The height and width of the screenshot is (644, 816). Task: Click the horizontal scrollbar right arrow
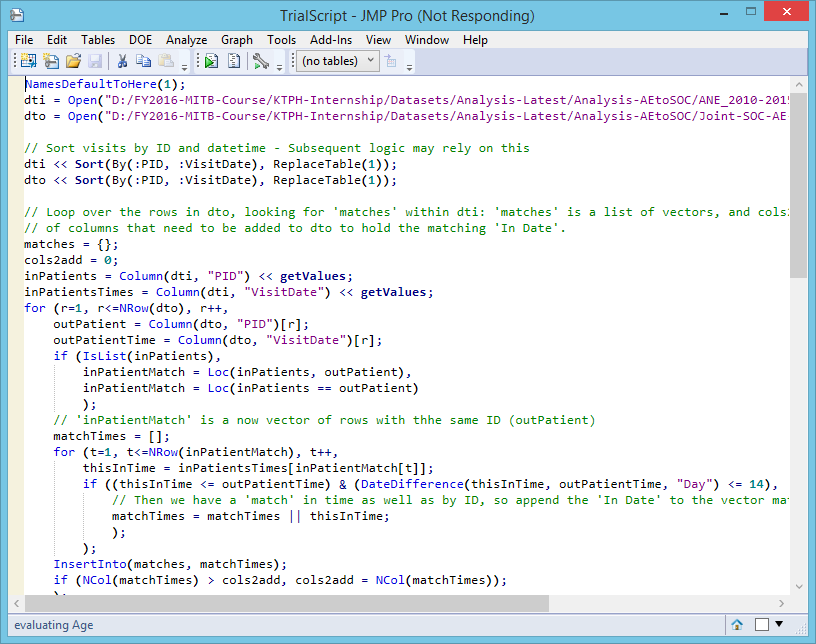pyautogui.click(x=781, y=603)
